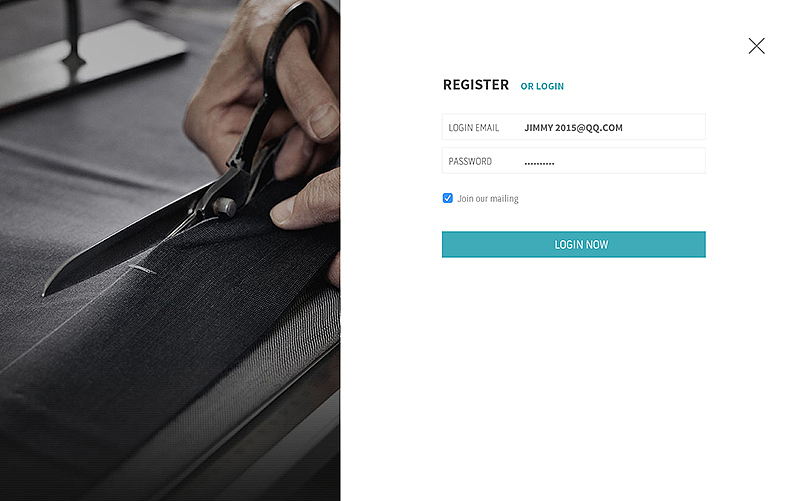Focus the login email input field
The image size is (800, 501).
click(x=573, y=127)
